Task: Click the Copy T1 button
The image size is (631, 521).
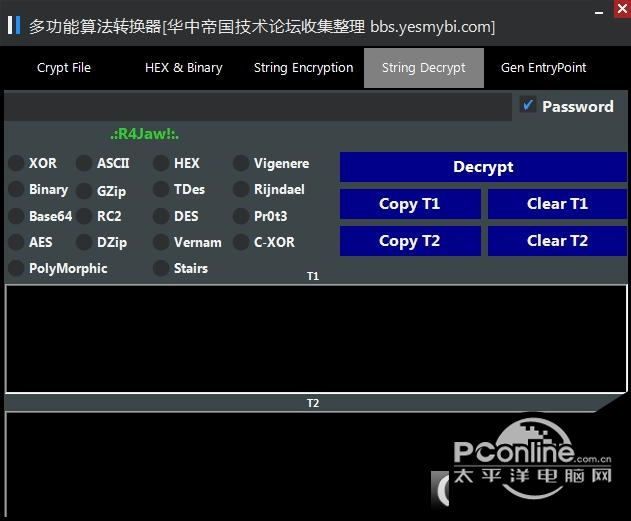Action: click(410, 204)
